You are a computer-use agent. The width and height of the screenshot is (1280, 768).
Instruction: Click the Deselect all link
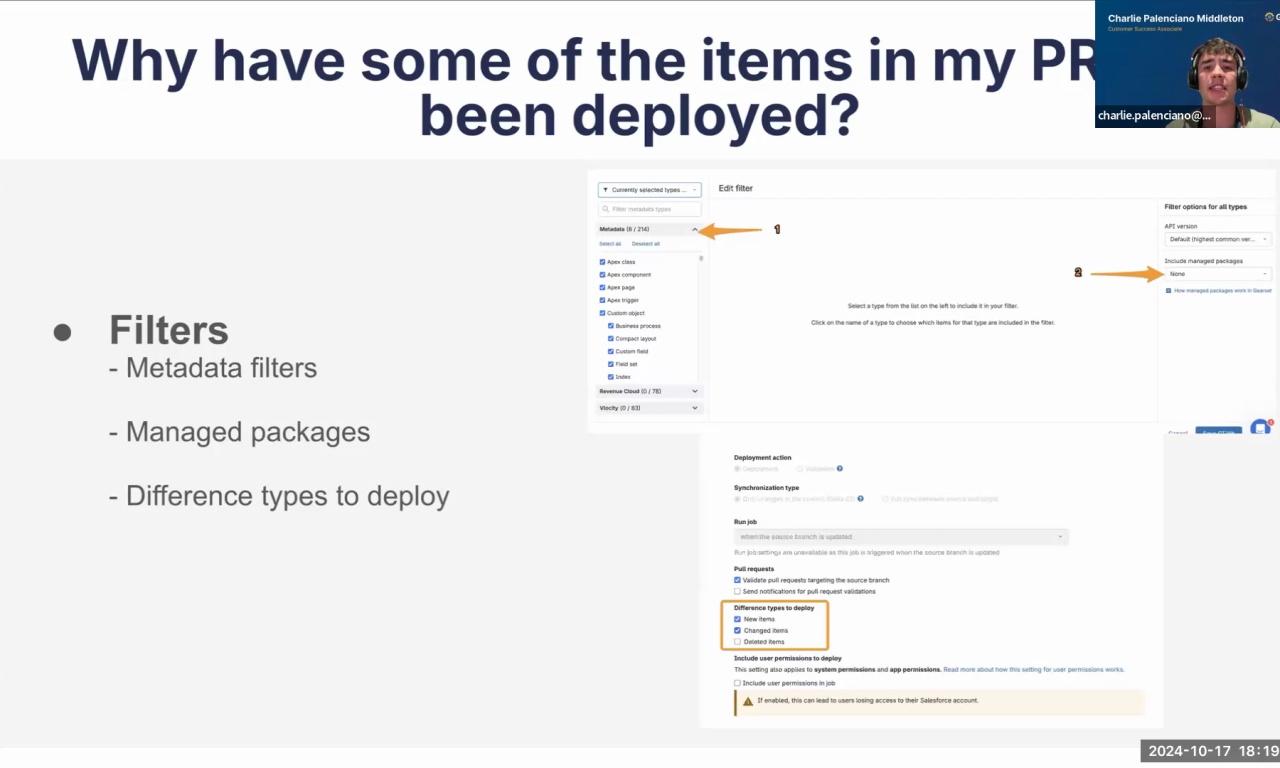[645, 244]
